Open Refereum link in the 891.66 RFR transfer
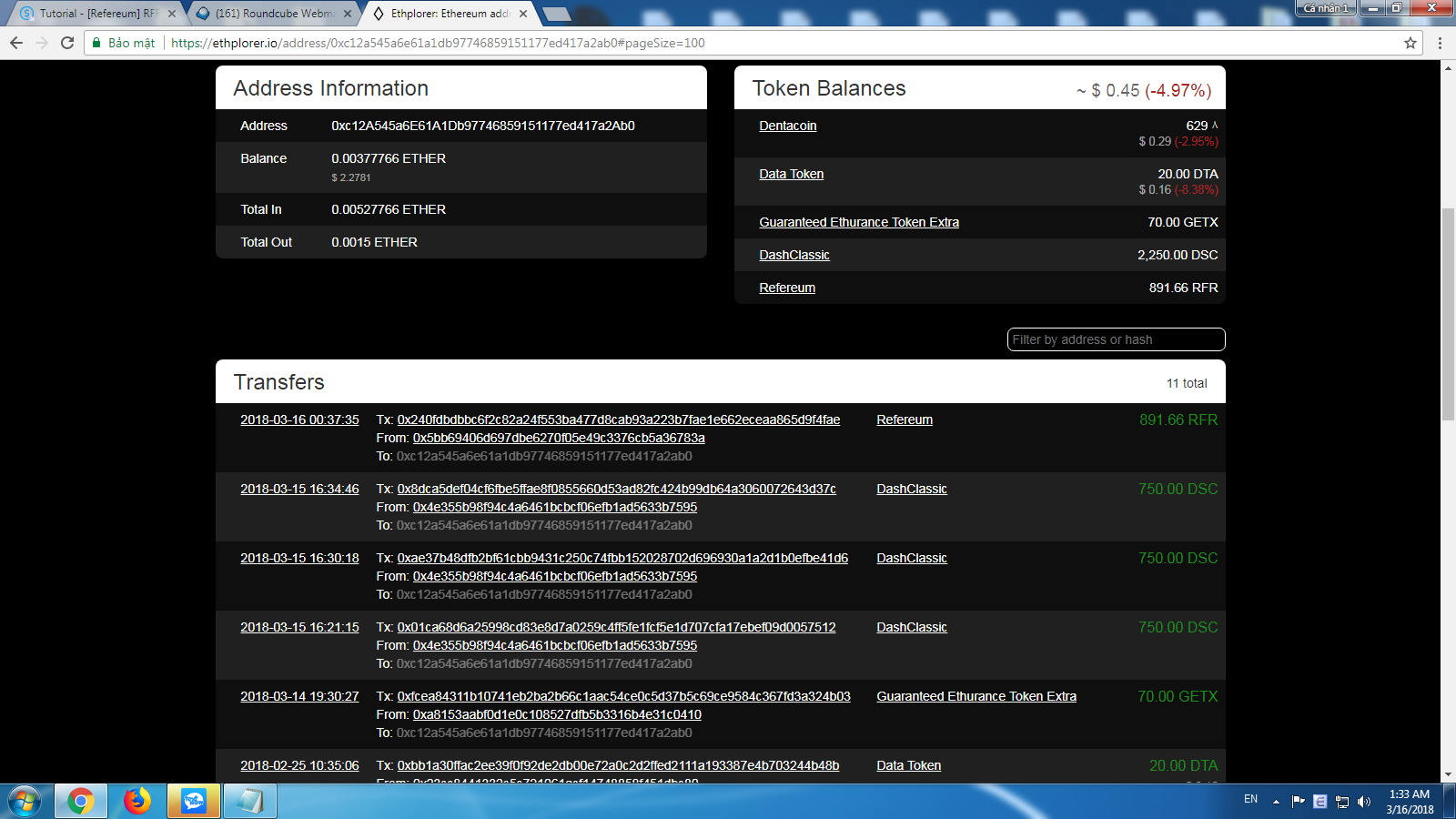This screenshot has width=1456, height=819. (905, 420)
